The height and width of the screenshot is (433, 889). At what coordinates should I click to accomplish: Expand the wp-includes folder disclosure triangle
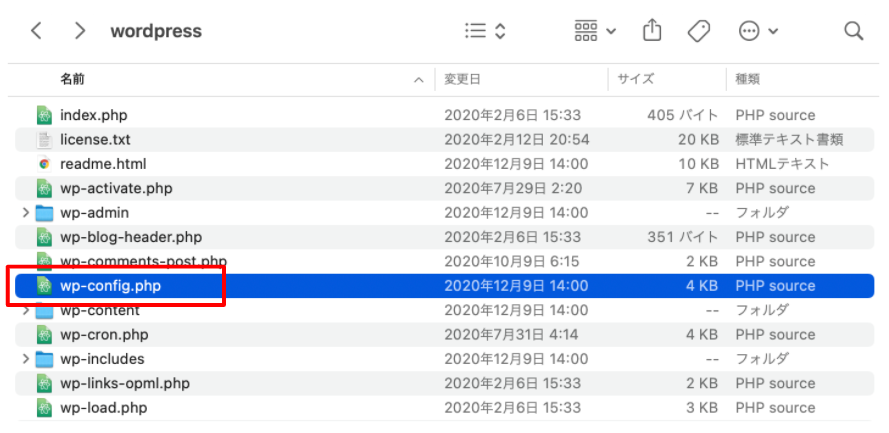pos(25,359)
